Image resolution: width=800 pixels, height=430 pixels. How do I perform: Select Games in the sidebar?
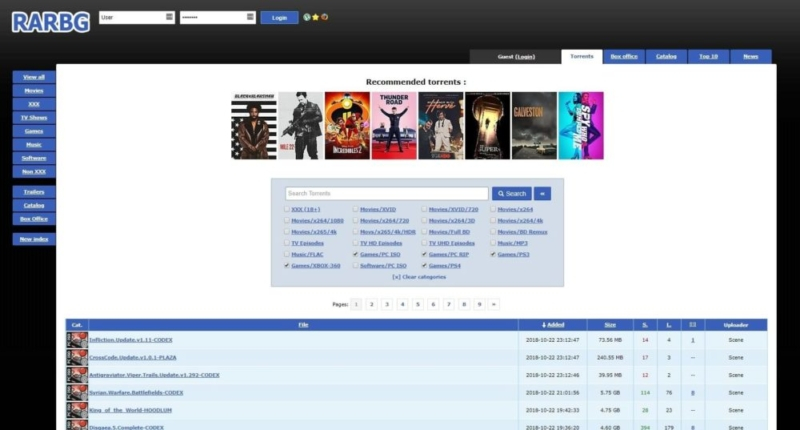[34, 131]
